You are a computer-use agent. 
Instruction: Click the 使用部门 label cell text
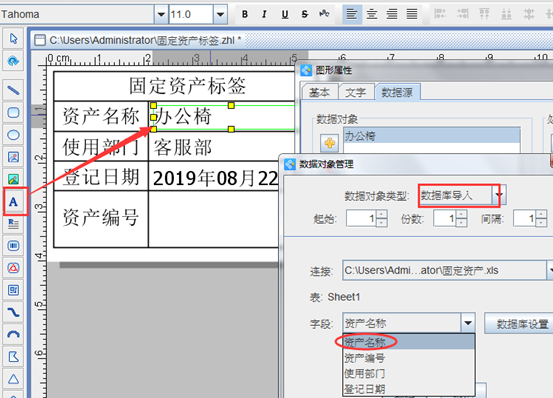[101, 147]
